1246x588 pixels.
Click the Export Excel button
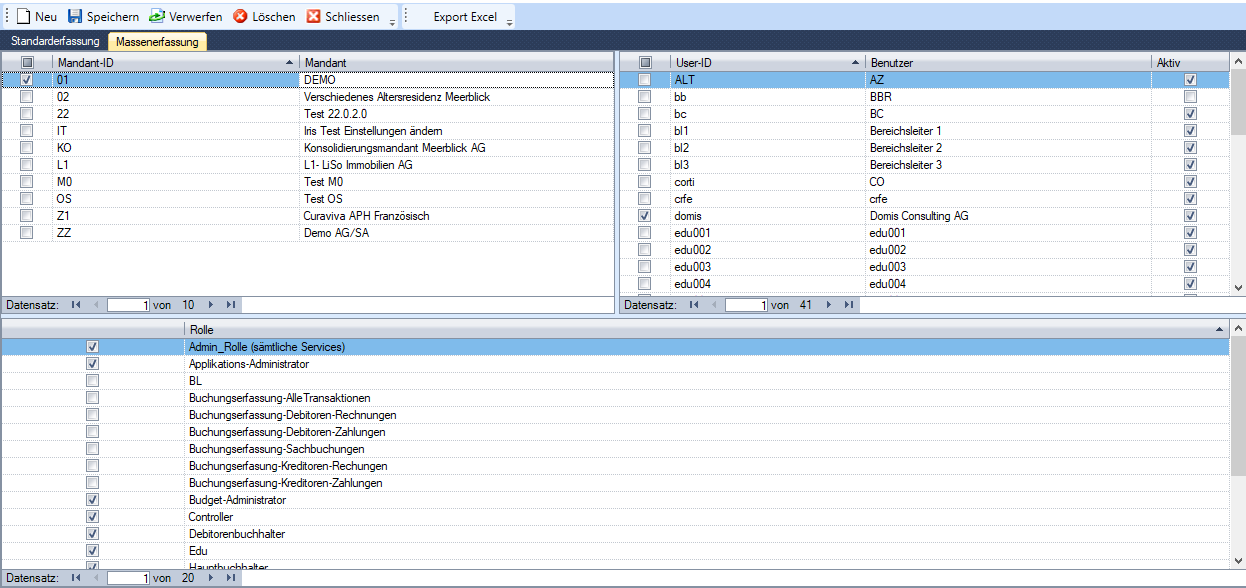coord(464,17)
